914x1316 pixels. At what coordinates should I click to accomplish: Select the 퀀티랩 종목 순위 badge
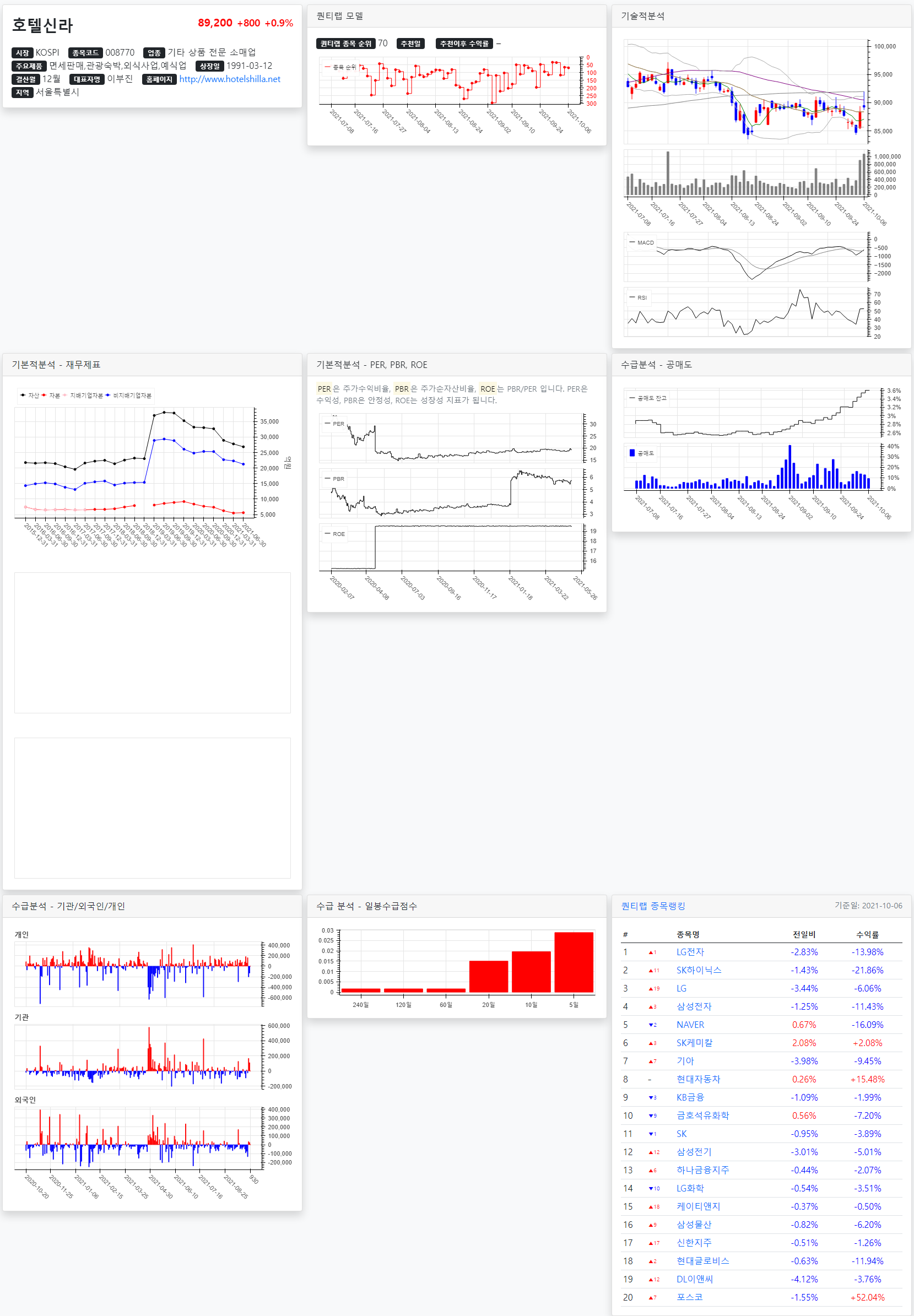coord(346,44)
